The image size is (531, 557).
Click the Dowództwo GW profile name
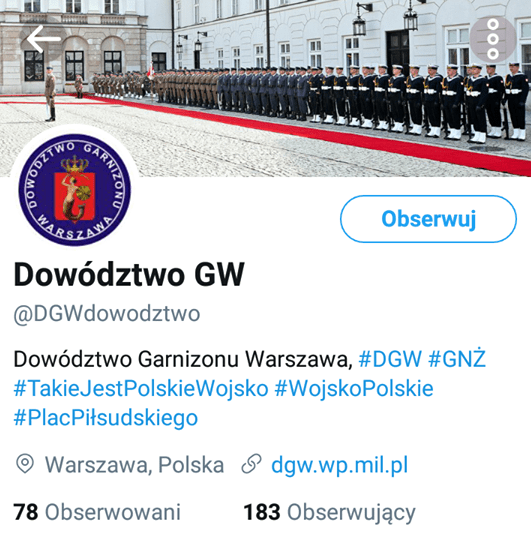[129, 274]
